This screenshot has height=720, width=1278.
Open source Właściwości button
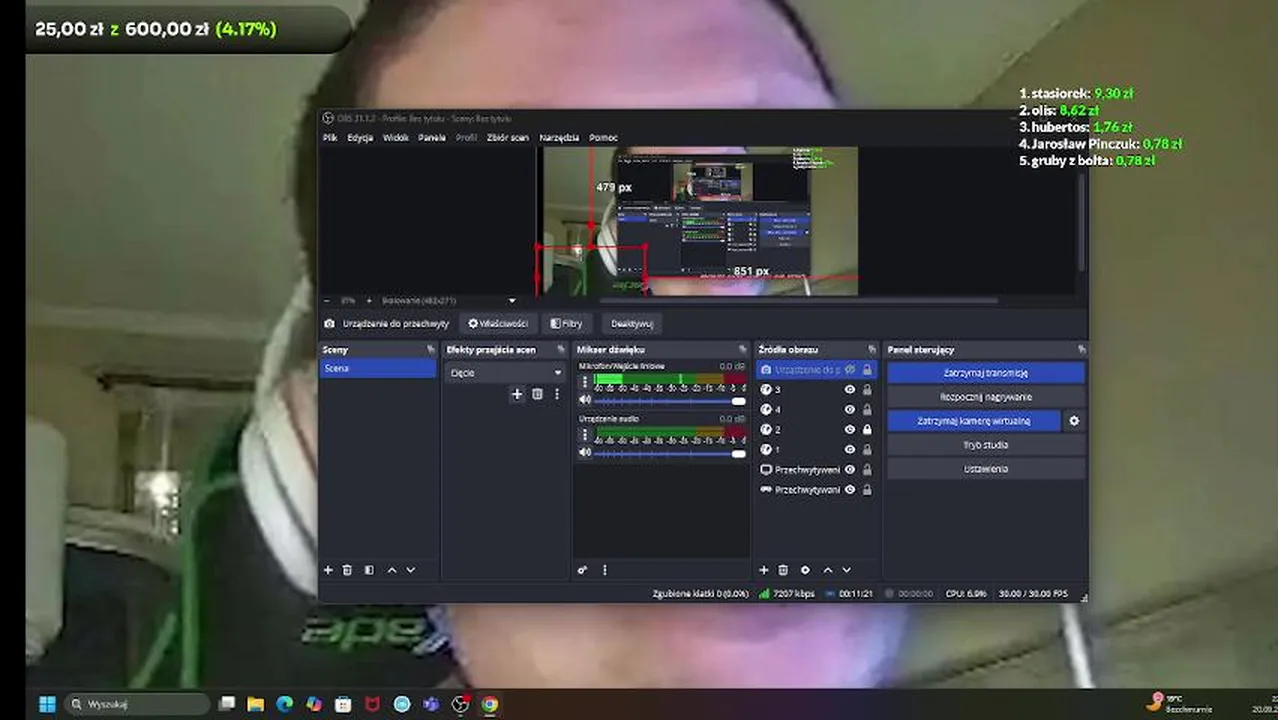coord(498,324)
